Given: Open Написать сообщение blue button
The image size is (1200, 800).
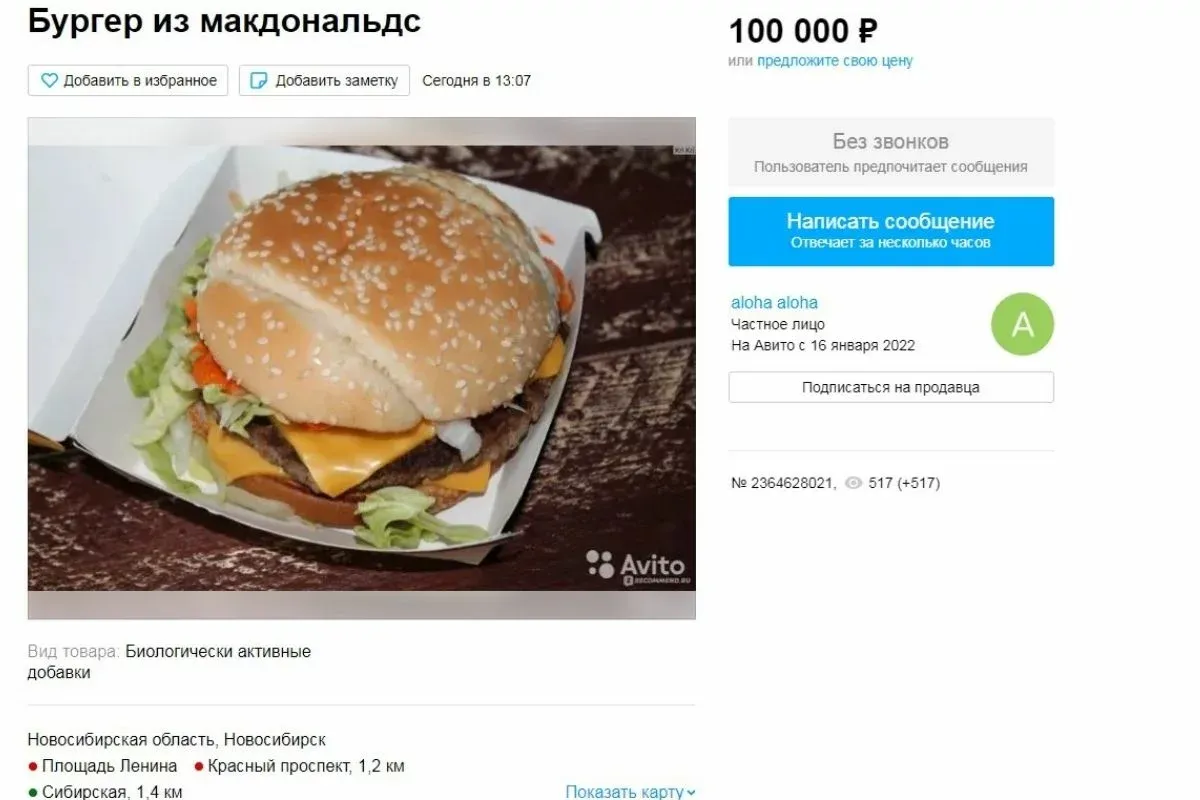Looking at the screenshot, I should coord(891,231).
